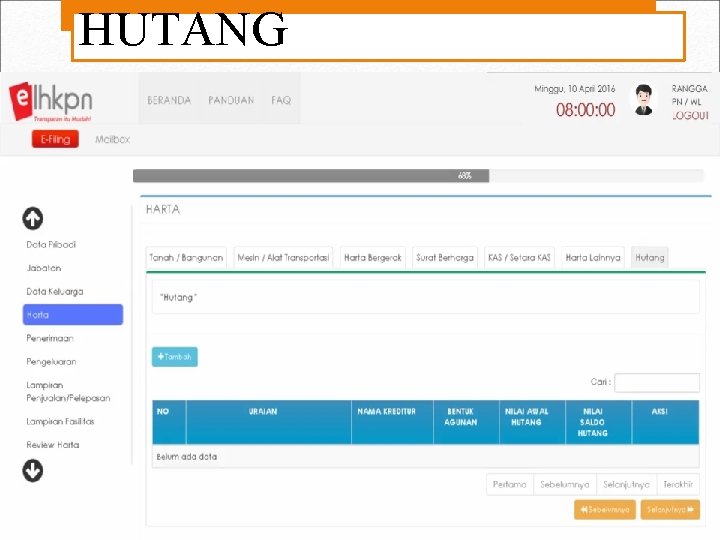
Task: Open Data Pribadi in sidebar
Action: click(51, 244)
